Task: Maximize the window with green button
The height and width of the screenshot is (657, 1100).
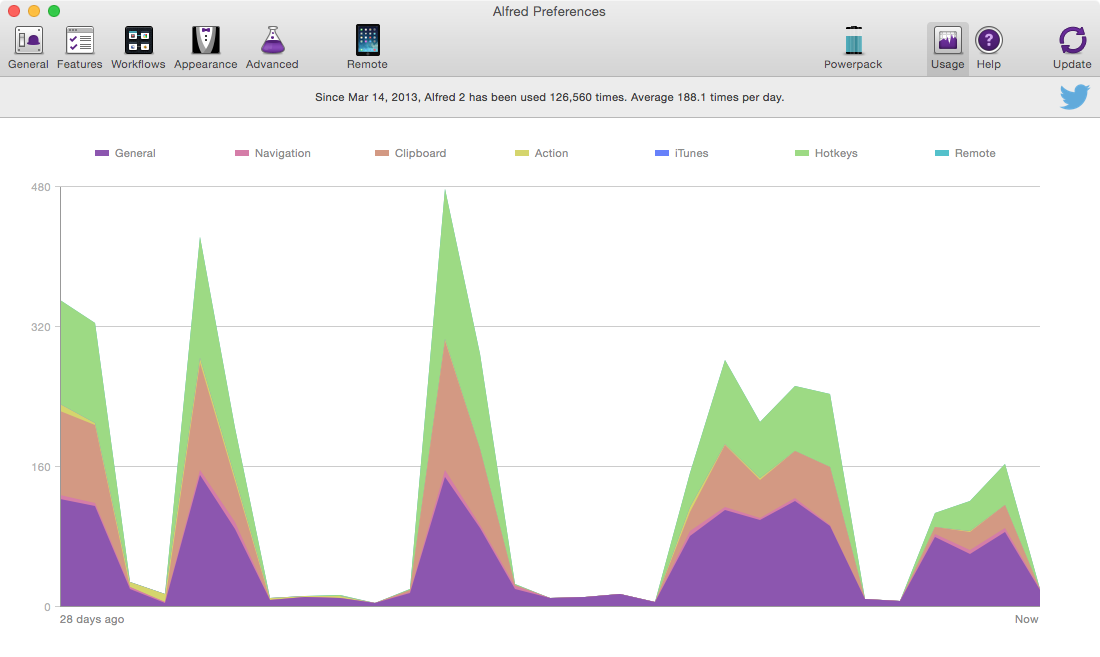Action: click(x=54, y=11)
